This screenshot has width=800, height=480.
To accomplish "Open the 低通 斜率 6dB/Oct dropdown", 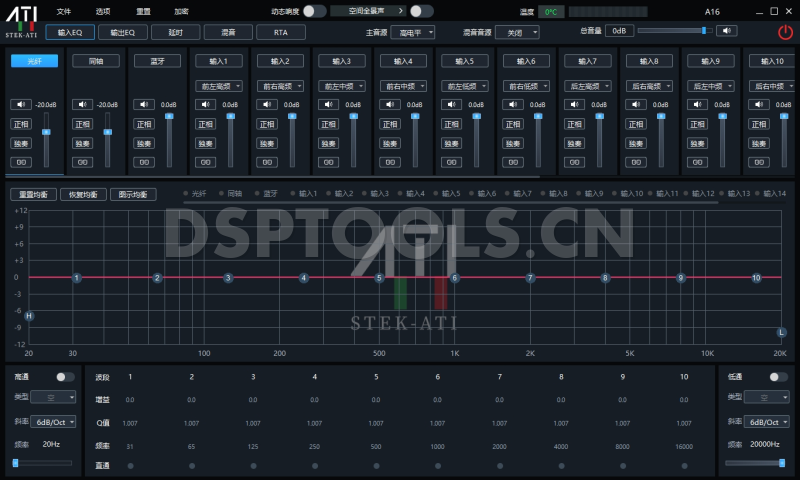I will (x=767, y=422).
